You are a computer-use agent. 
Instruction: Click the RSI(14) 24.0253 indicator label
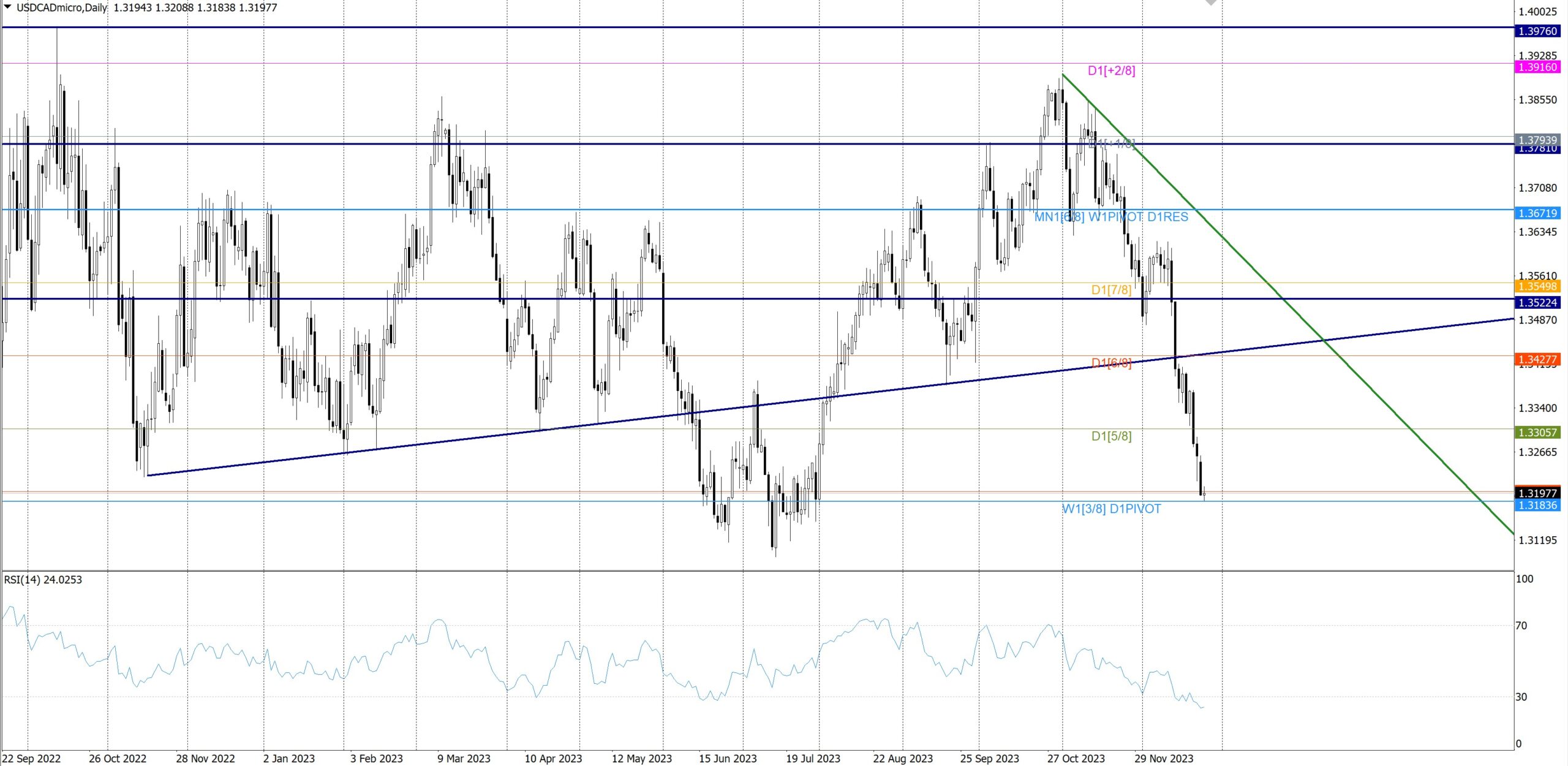coord(43,580)
